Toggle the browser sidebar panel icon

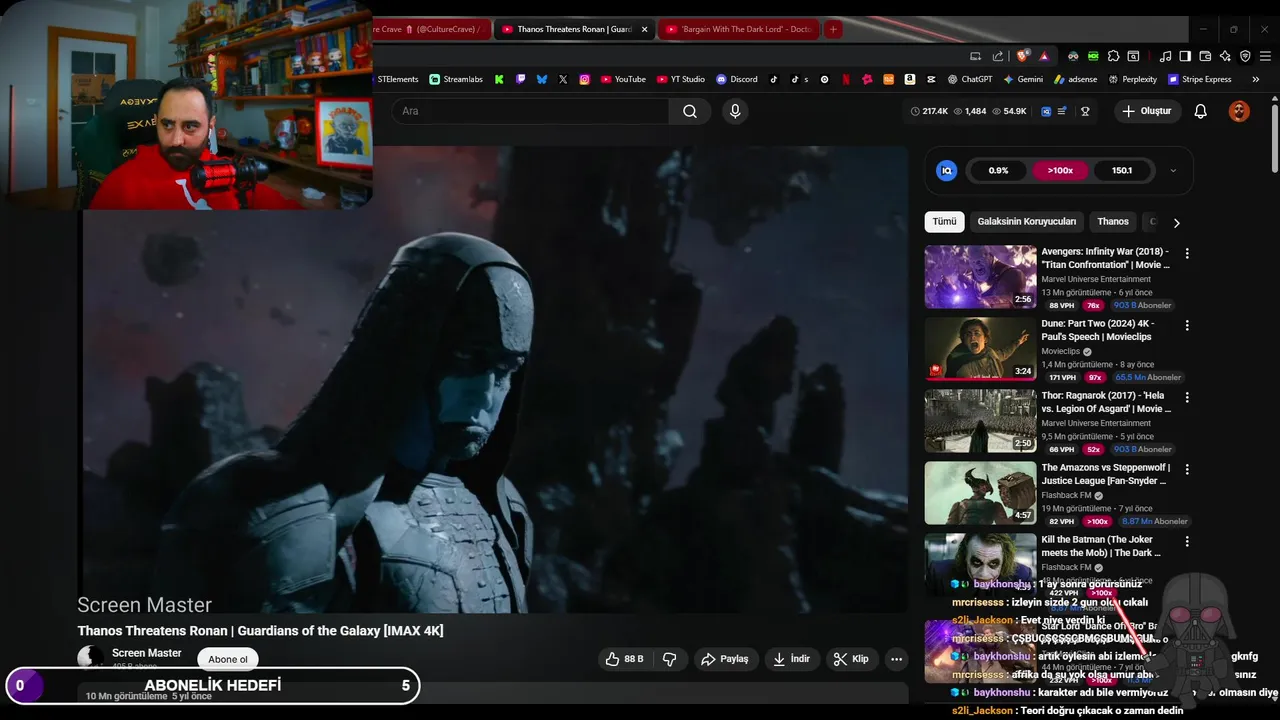click(x=1185, y=56)
